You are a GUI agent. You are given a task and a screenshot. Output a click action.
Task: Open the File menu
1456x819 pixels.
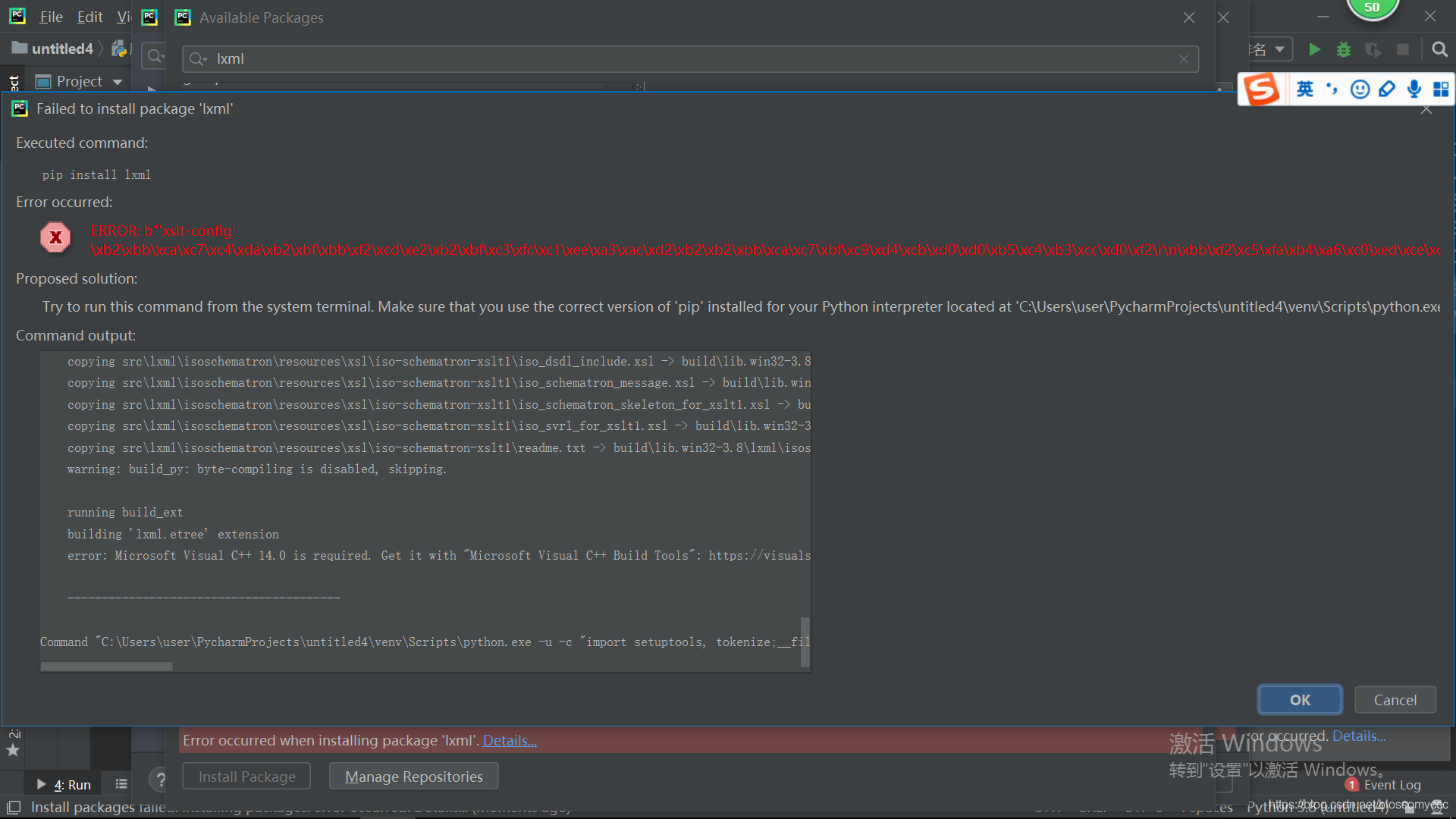coord(51,17)
